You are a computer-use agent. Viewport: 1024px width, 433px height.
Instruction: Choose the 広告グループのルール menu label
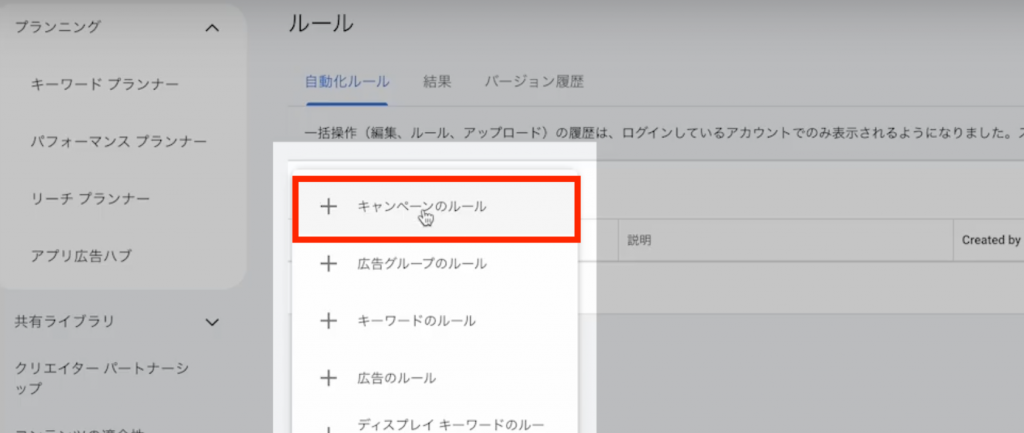(x=421, y=264)
